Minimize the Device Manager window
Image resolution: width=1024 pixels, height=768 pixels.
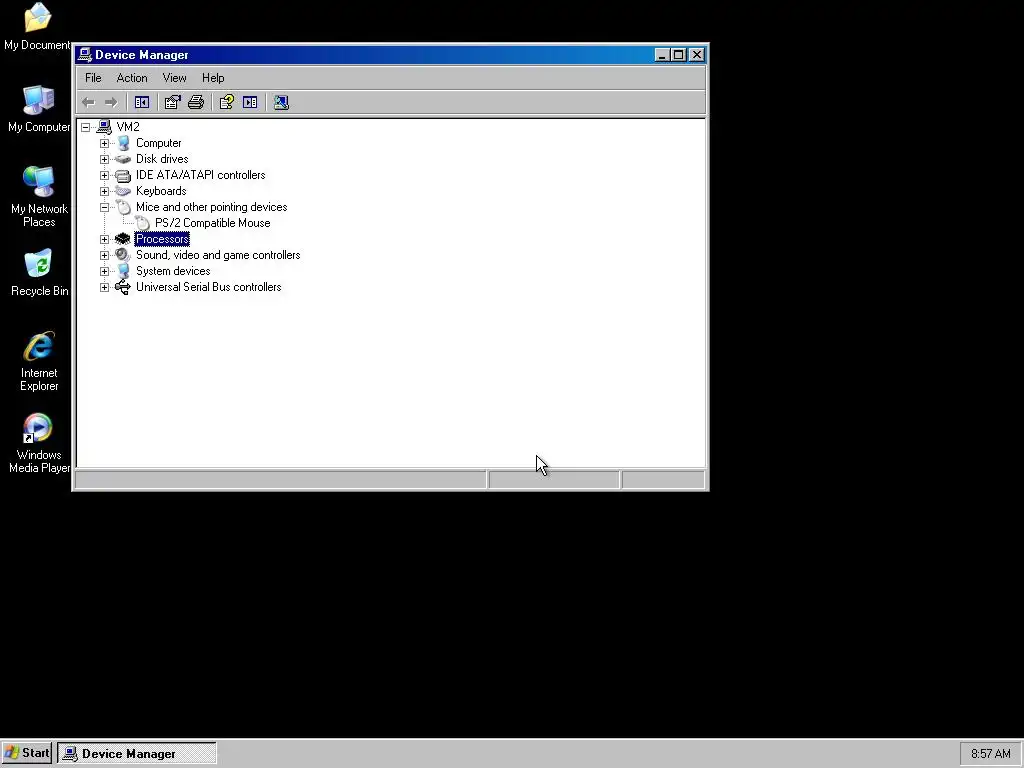pyautogui.click(x=662, y=55)
